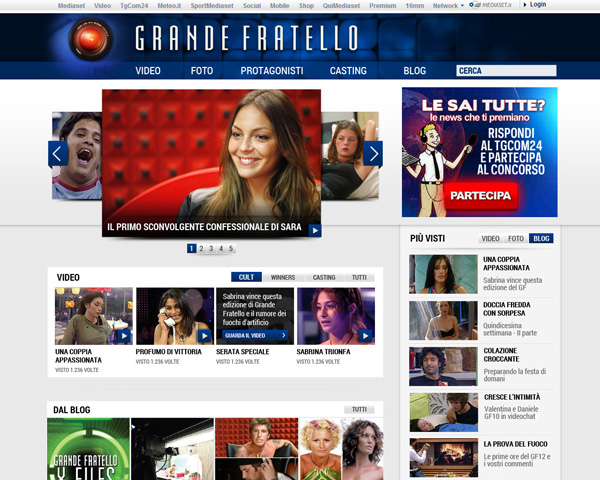Open the camera crew blog thumbnail

[172, 449]
